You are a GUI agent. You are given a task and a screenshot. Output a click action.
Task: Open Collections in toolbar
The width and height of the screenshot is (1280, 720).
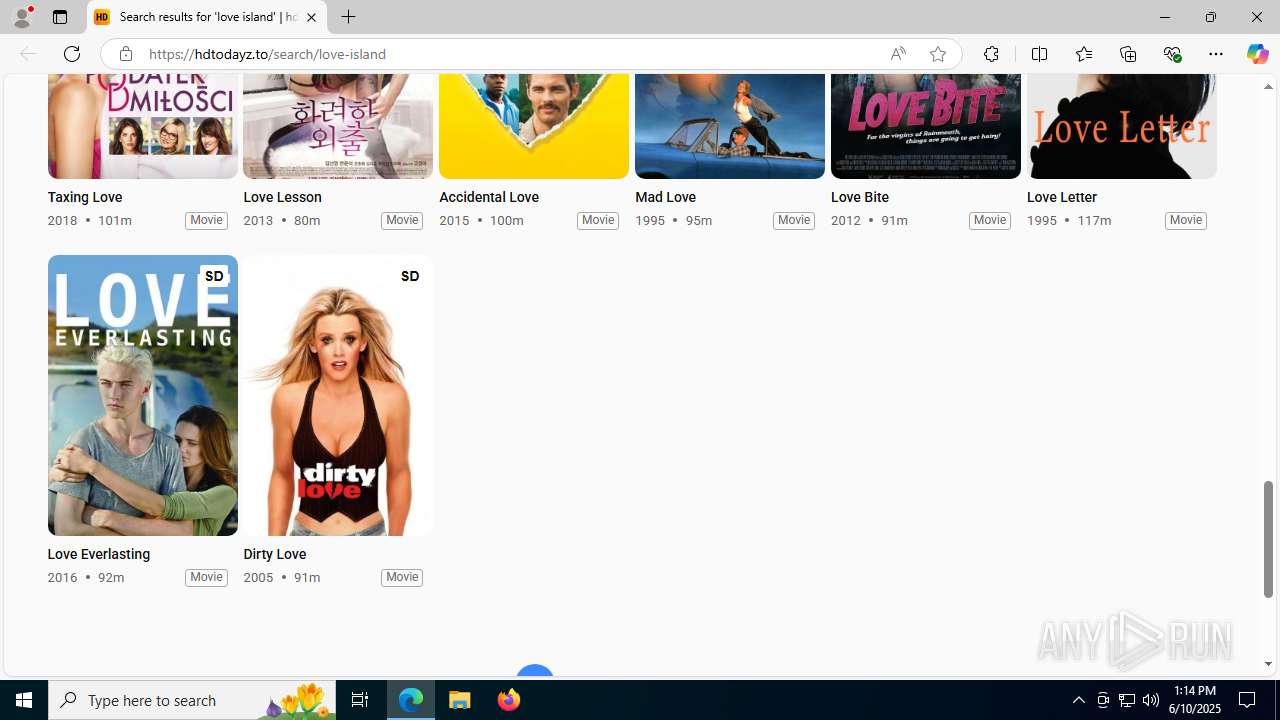(1128, 54)
